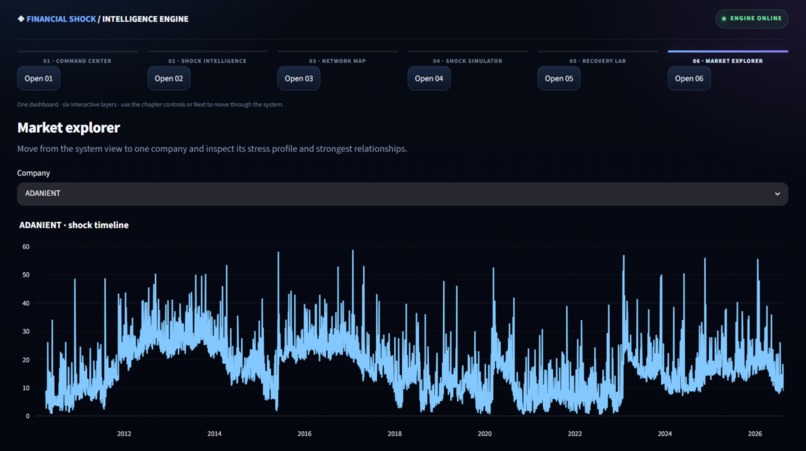Click the Open 06 button
This screenshot has height=451, width=806.
tap(689, 79)
